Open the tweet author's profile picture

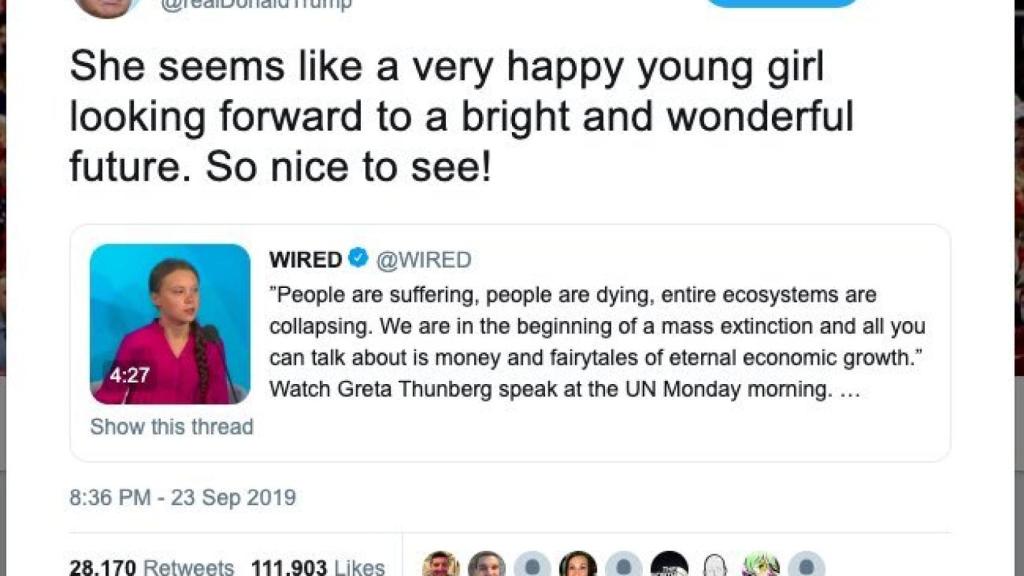[105, 5]
